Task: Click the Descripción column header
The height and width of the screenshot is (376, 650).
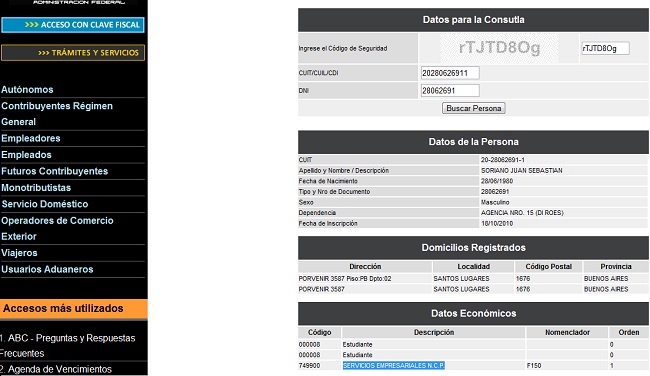Action: pyautogui.click(x=434, y=332)
